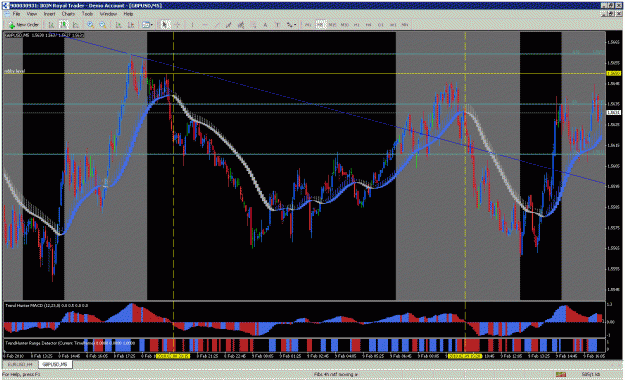The height and width of the screenshot is (380, 625).
Task: Switch timeframe to H1
Action: tap(356, 25)
